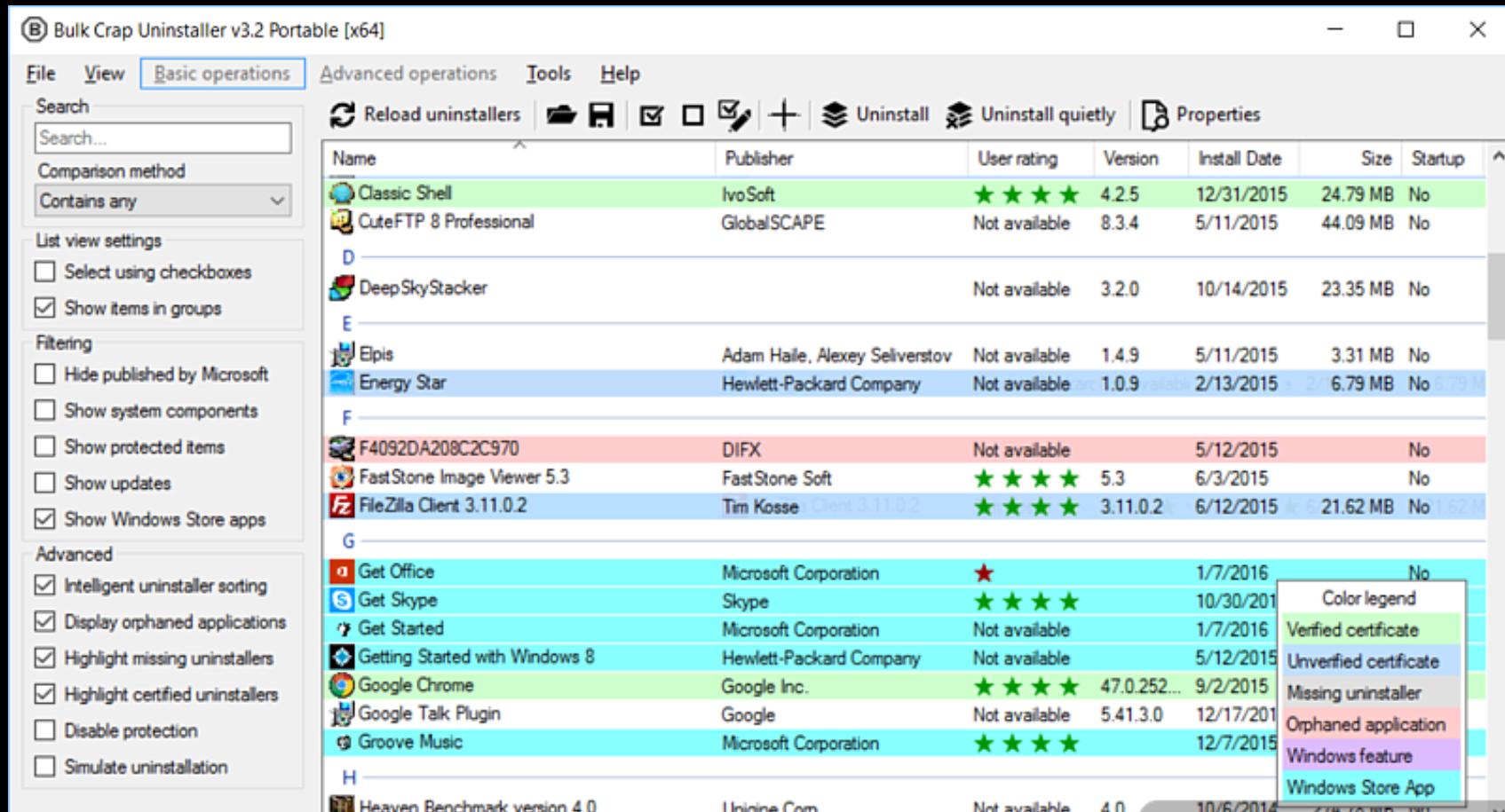Sort list by Install Date column
This screenshot has width=1505, height=812.
tap(1244, 159)
